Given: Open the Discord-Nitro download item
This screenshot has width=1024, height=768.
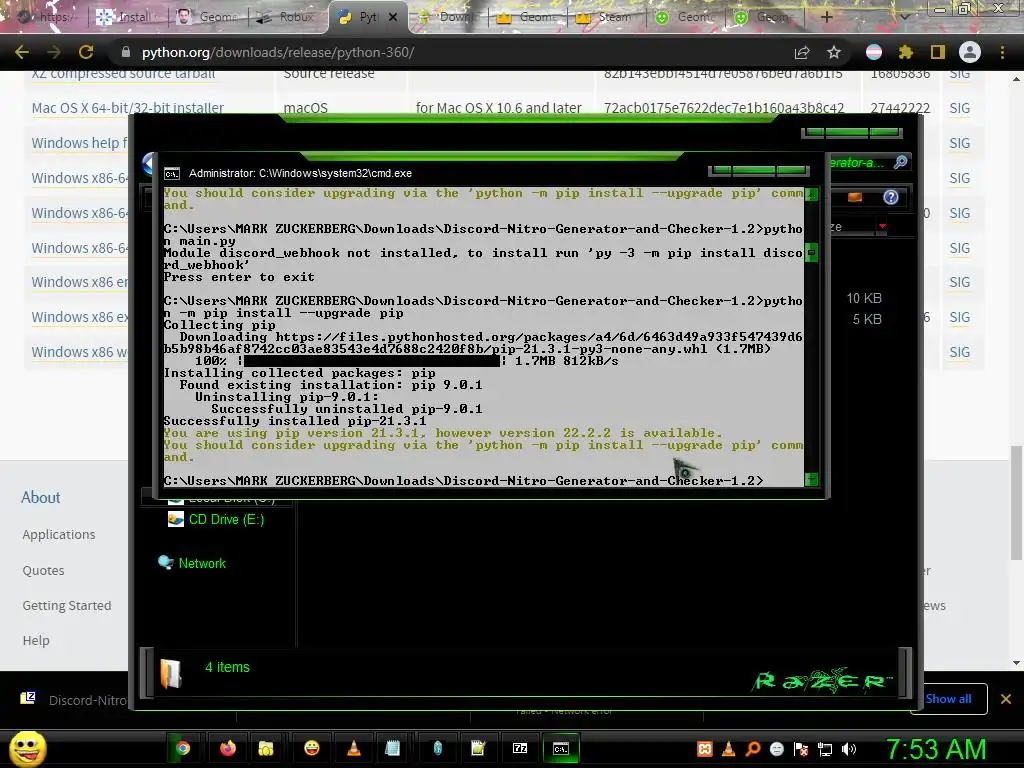Looking at the screenshot, I should point(74,700).
